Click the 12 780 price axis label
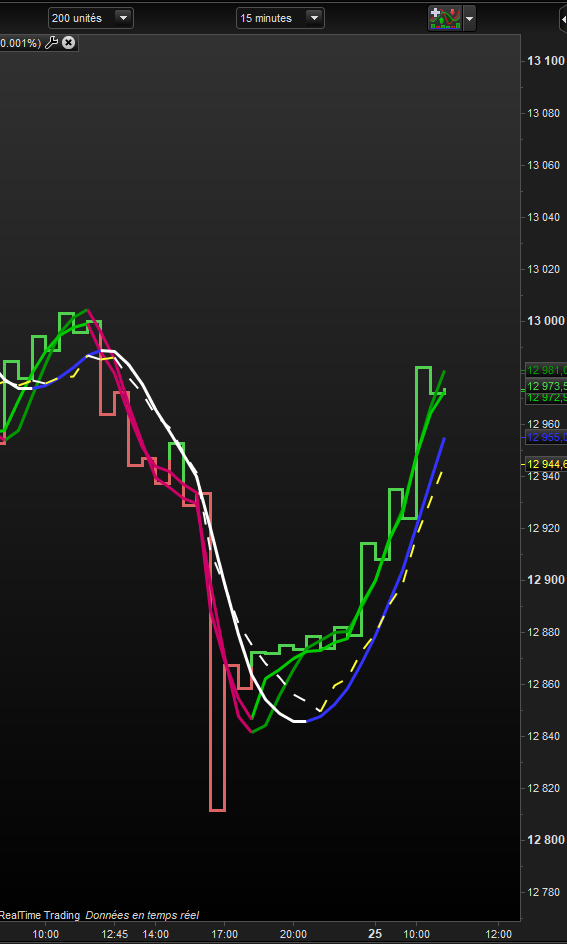The height and width of the screenshot is (944, 567). pyautogui.click(x=546, y=892)
